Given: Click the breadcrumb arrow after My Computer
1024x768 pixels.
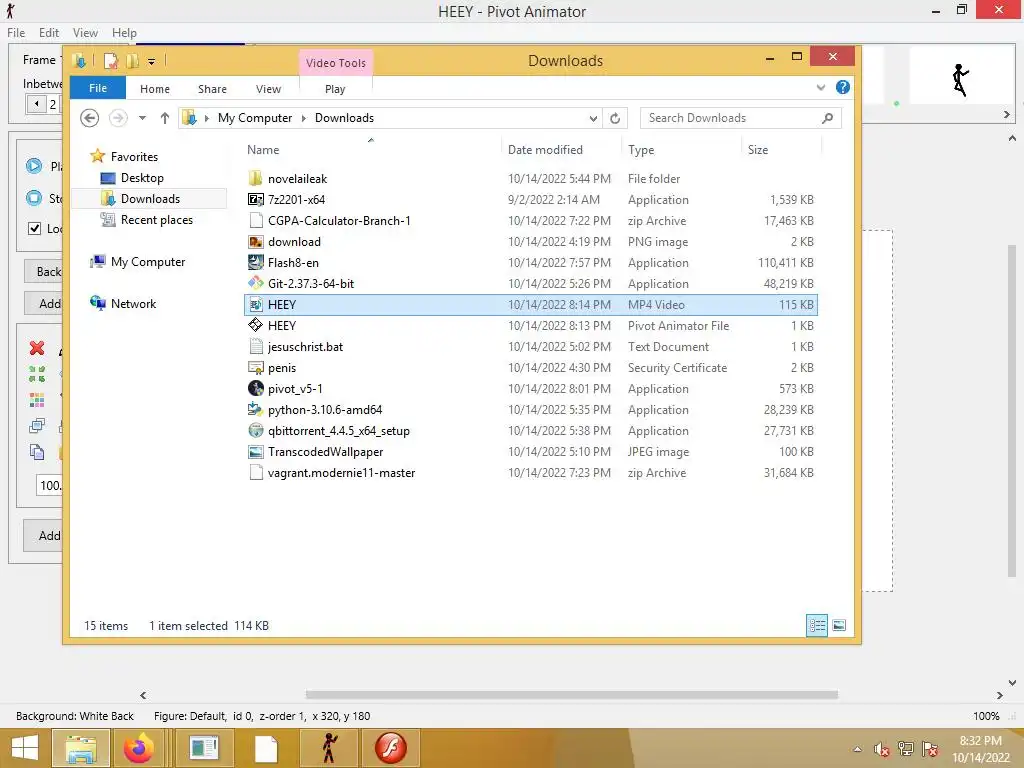Looking at the screenshot, I should click(304, 118).
